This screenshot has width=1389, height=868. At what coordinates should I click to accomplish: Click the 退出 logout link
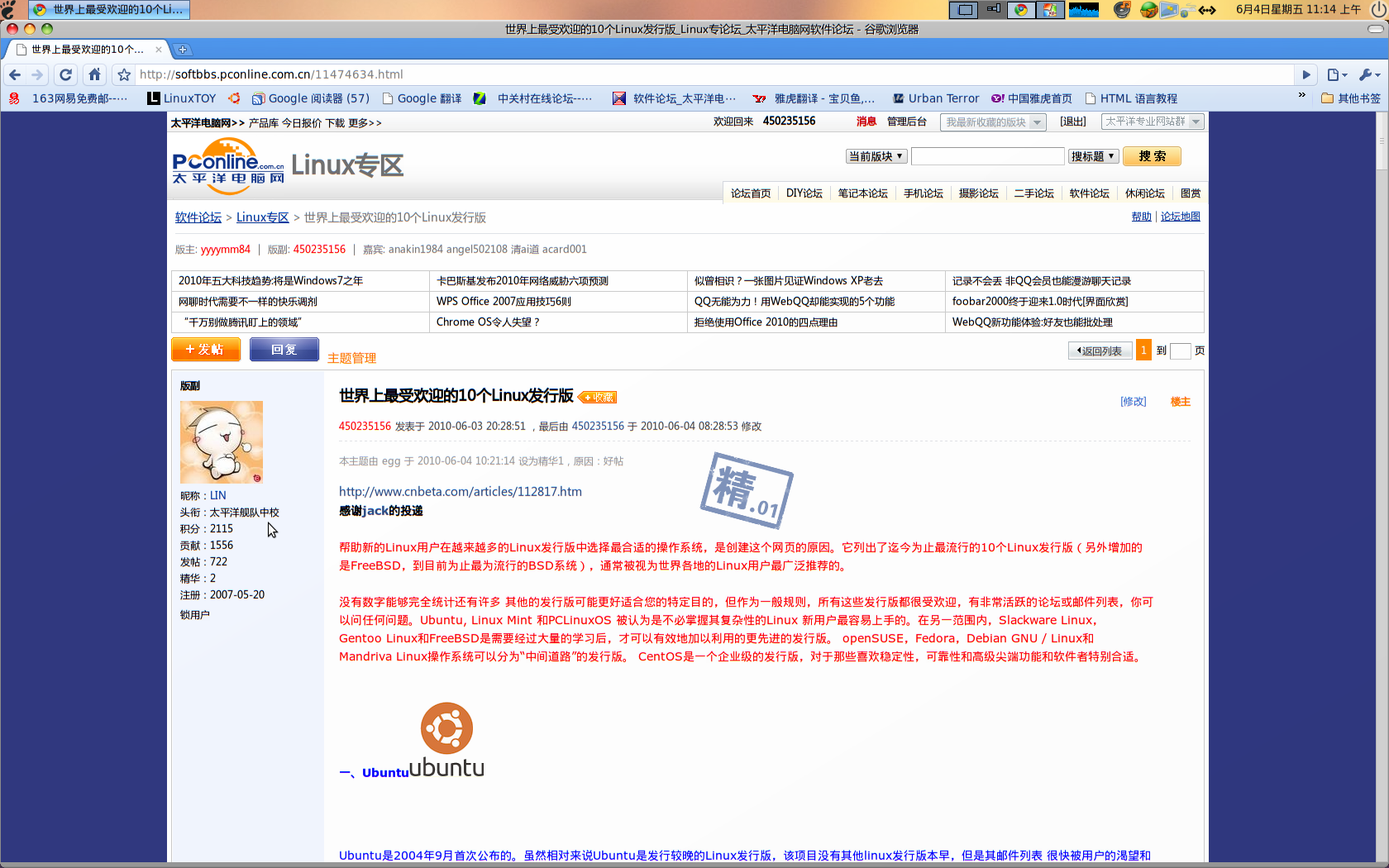coord(1073,122)
